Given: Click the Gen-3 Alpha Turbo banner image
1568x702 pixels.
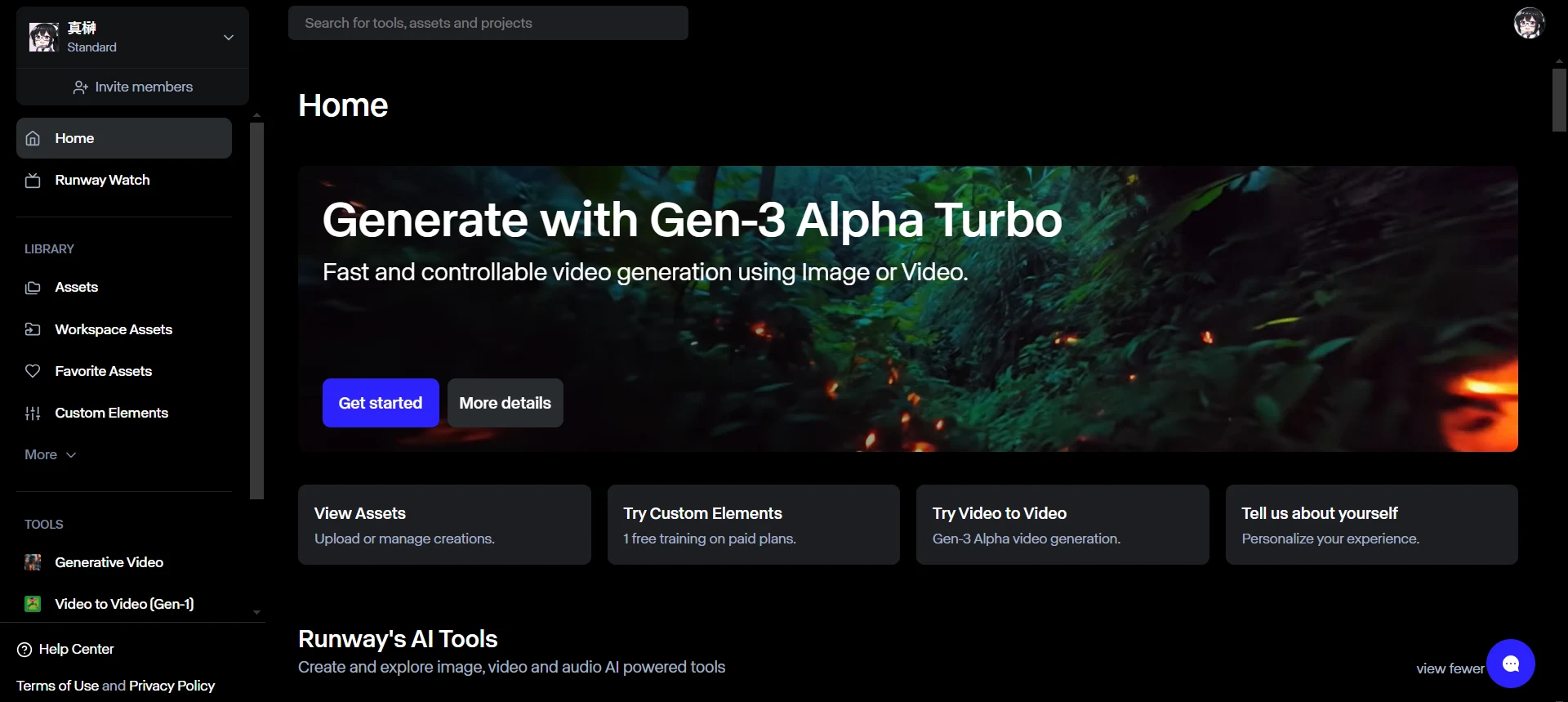Looking at the screenshot, I should (908, 309).
